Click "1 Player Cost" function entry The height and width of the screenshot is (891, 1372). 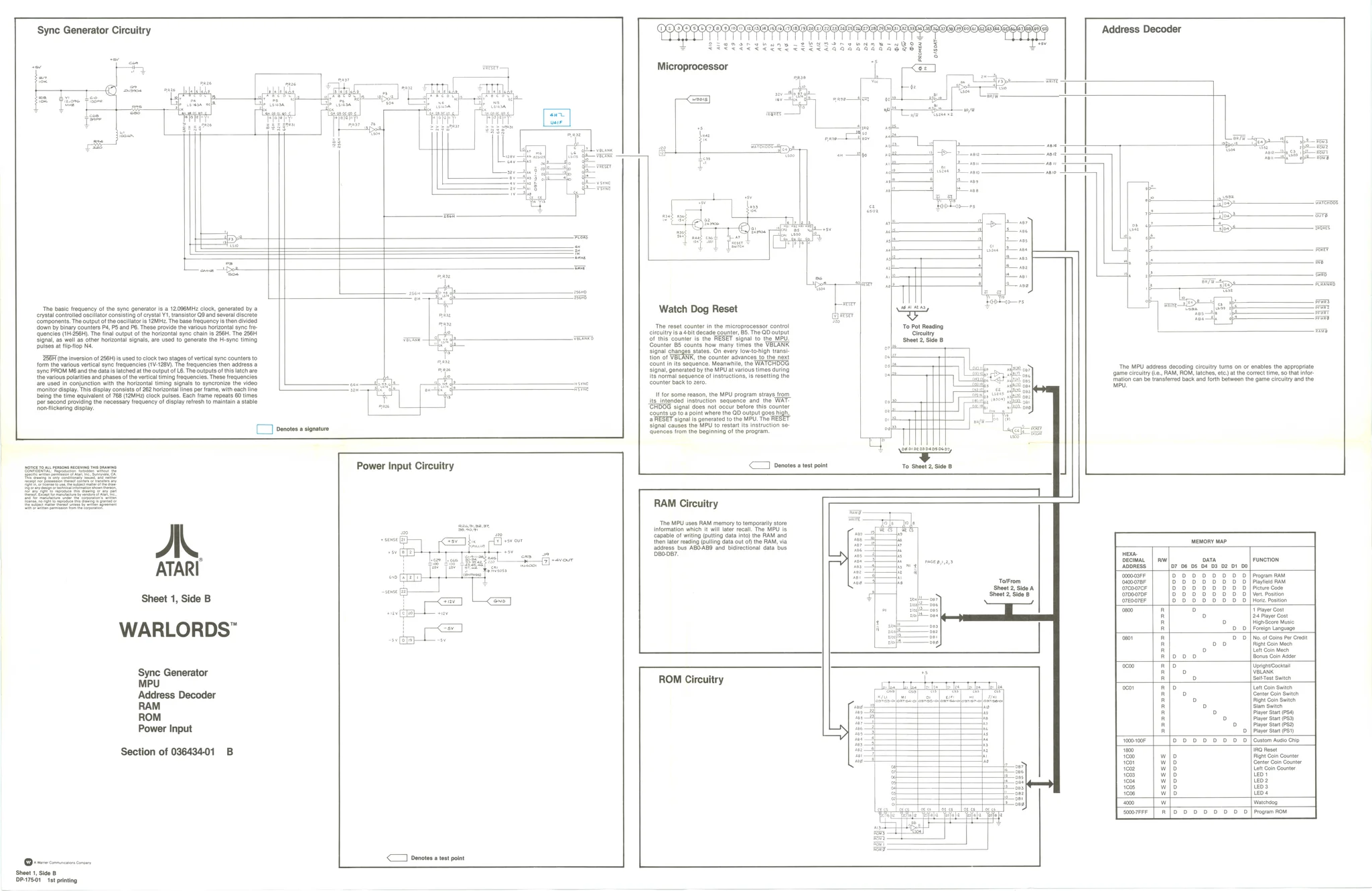click(1270, 610)
